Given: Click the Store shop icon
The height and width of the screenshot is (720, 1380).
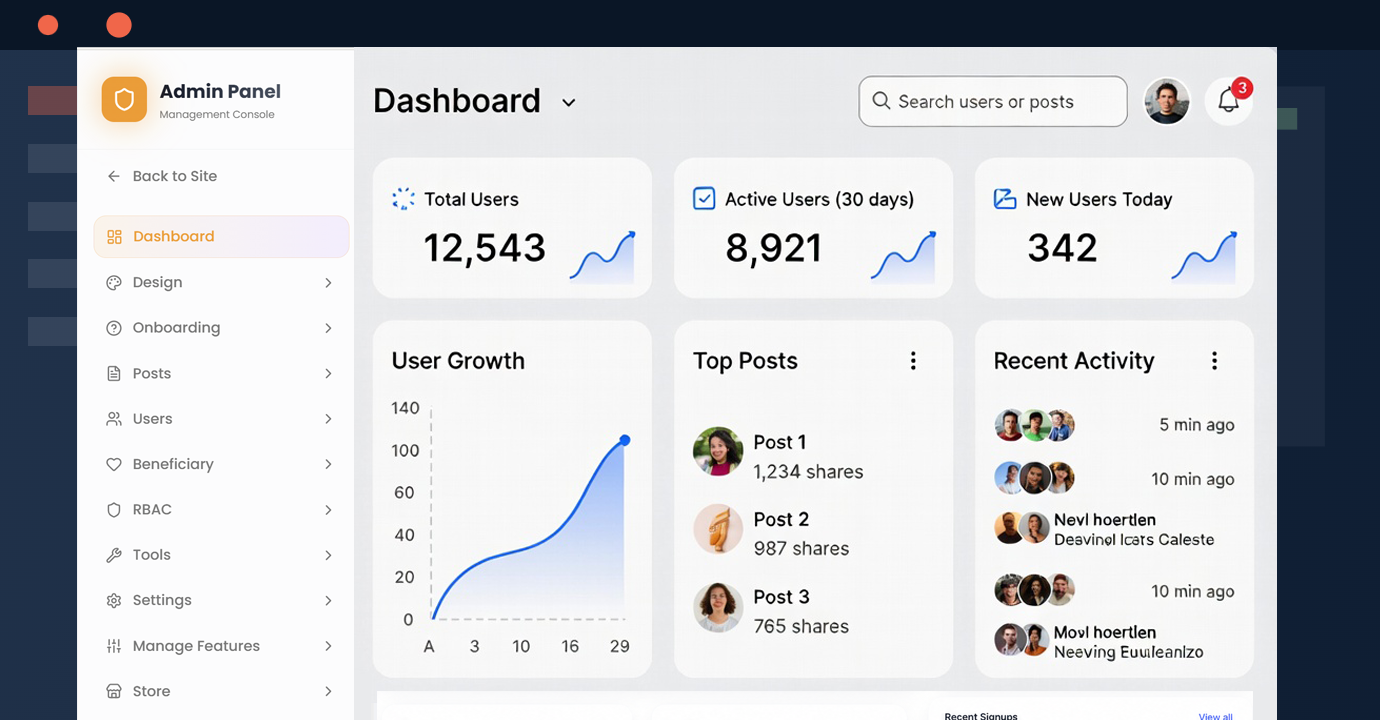Looking at the screenshot, I should (x=114, y=692).
